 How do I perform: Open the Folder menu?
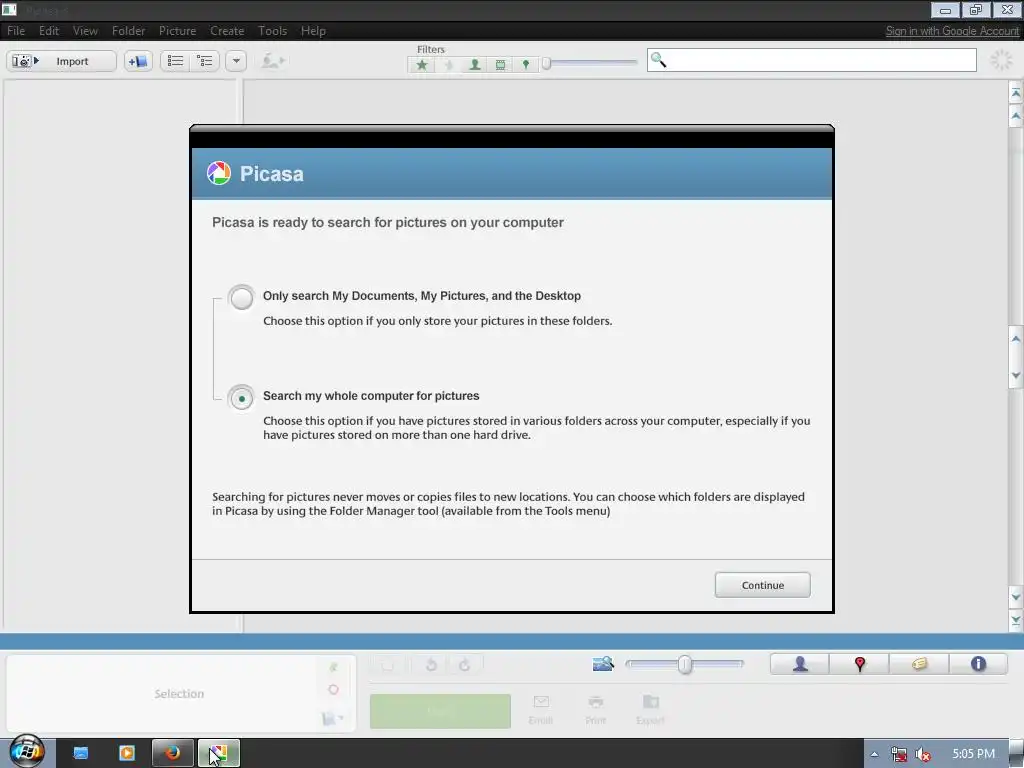coord(128,31)
